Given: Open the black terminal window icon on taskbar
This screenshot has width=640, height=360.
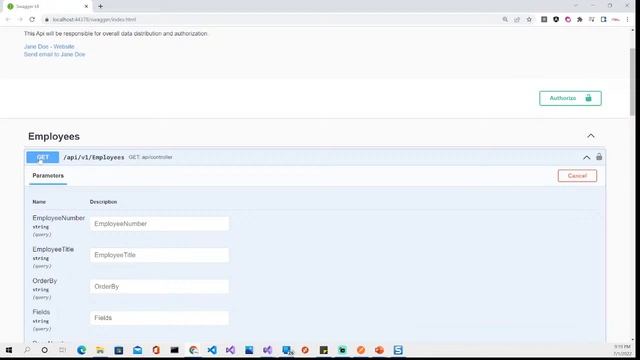Looking at the screenshot, I should coord(175,350).
